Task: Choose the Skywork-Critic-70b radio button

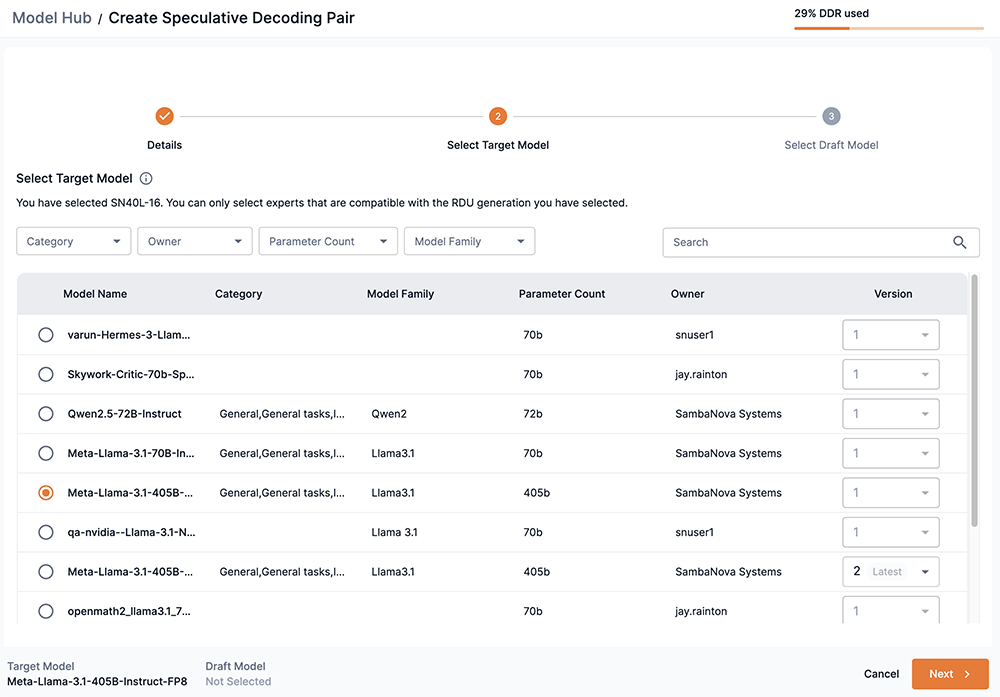Action: [46, 374]
